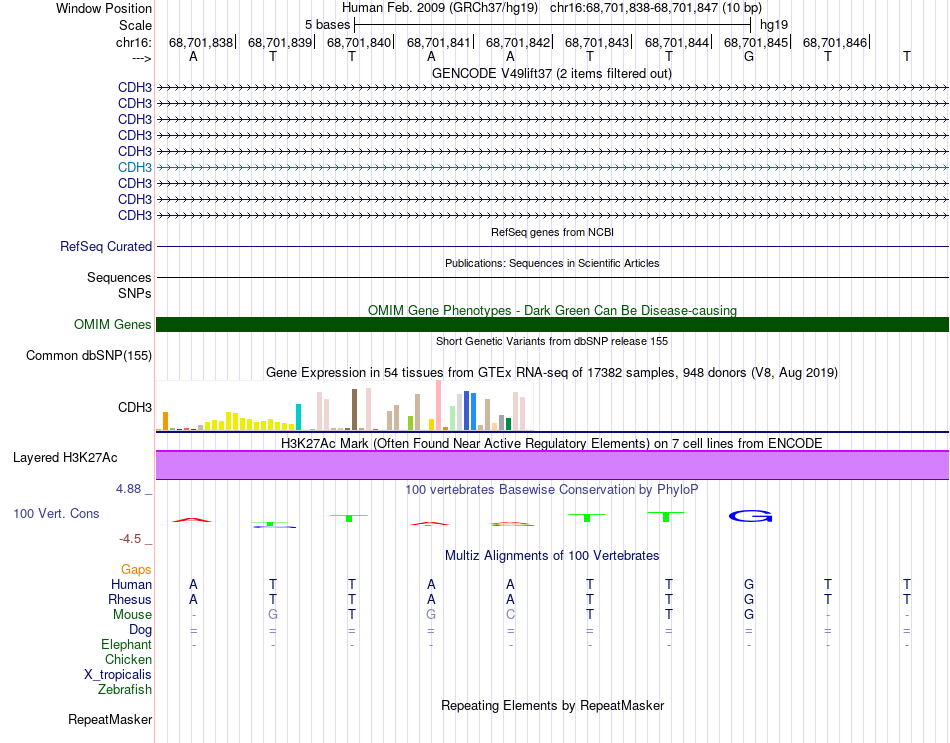Screen dimensions: 950x743
Task: Click base G in the reference sequence row
Action: point(749,56)
